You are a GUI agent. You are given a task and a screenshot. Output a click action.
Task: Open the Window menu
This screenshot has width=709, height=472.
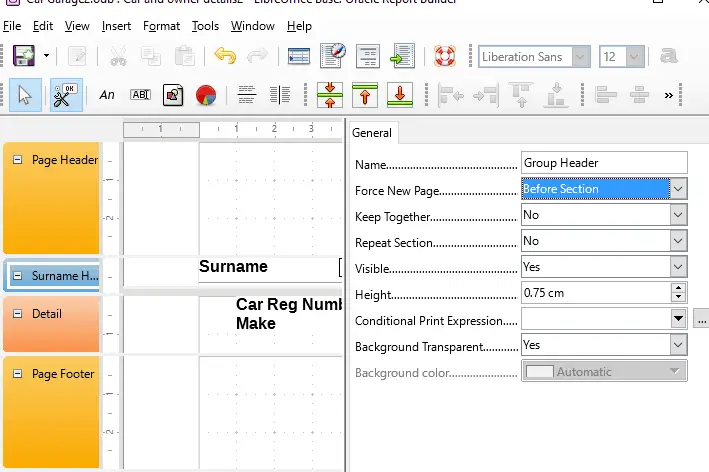click(253, 26)
